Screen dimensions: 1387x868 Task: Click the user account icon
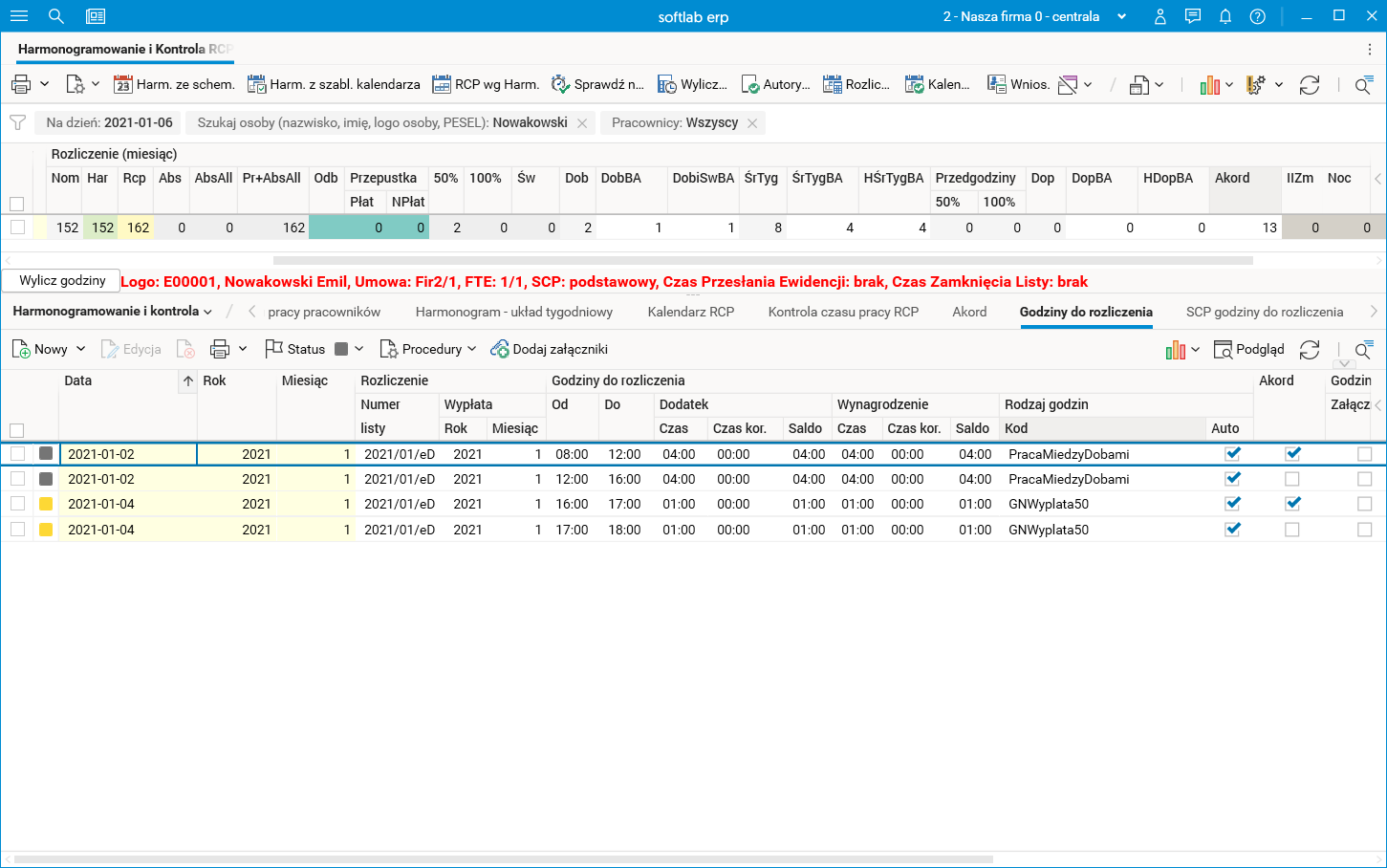pyautogui.click(x=1160, y=16)
